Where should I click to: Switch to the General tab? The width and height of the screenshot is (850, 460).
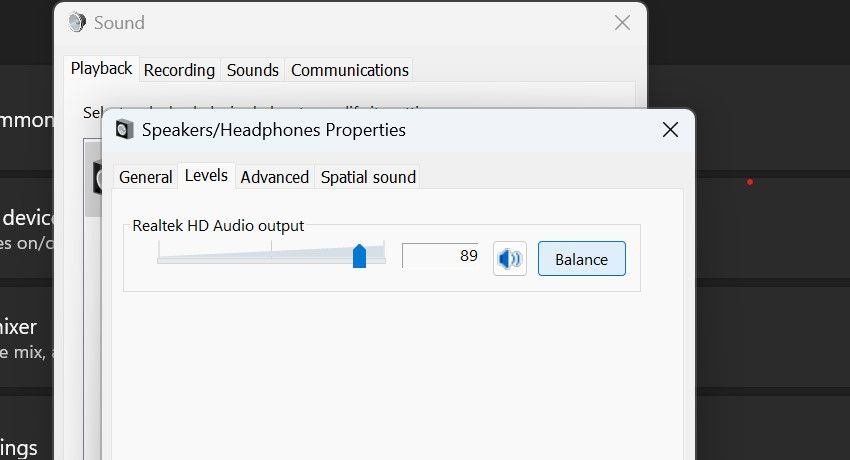tap(145, 177)
